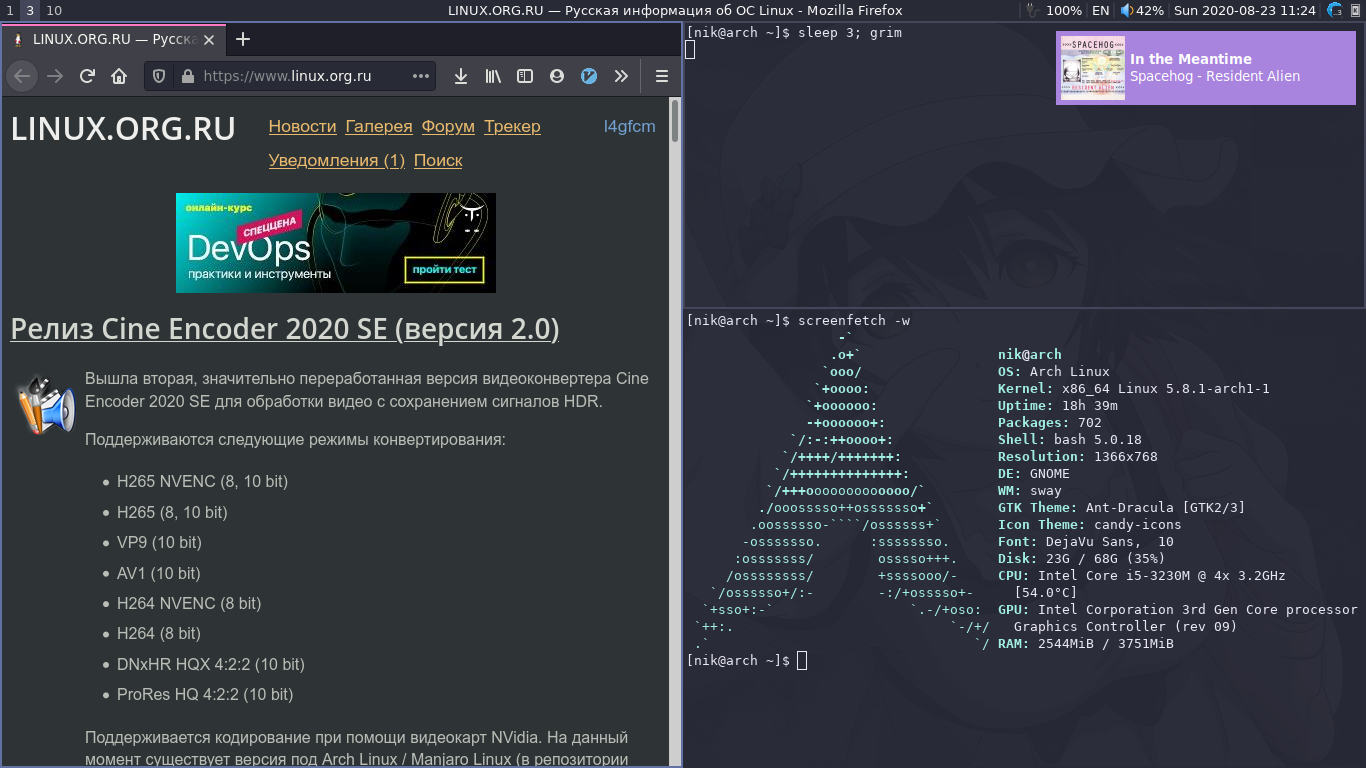Open the Firefox hamburger menu
This screenshot has height=768, width=1366.
click(x=661, y=76)
